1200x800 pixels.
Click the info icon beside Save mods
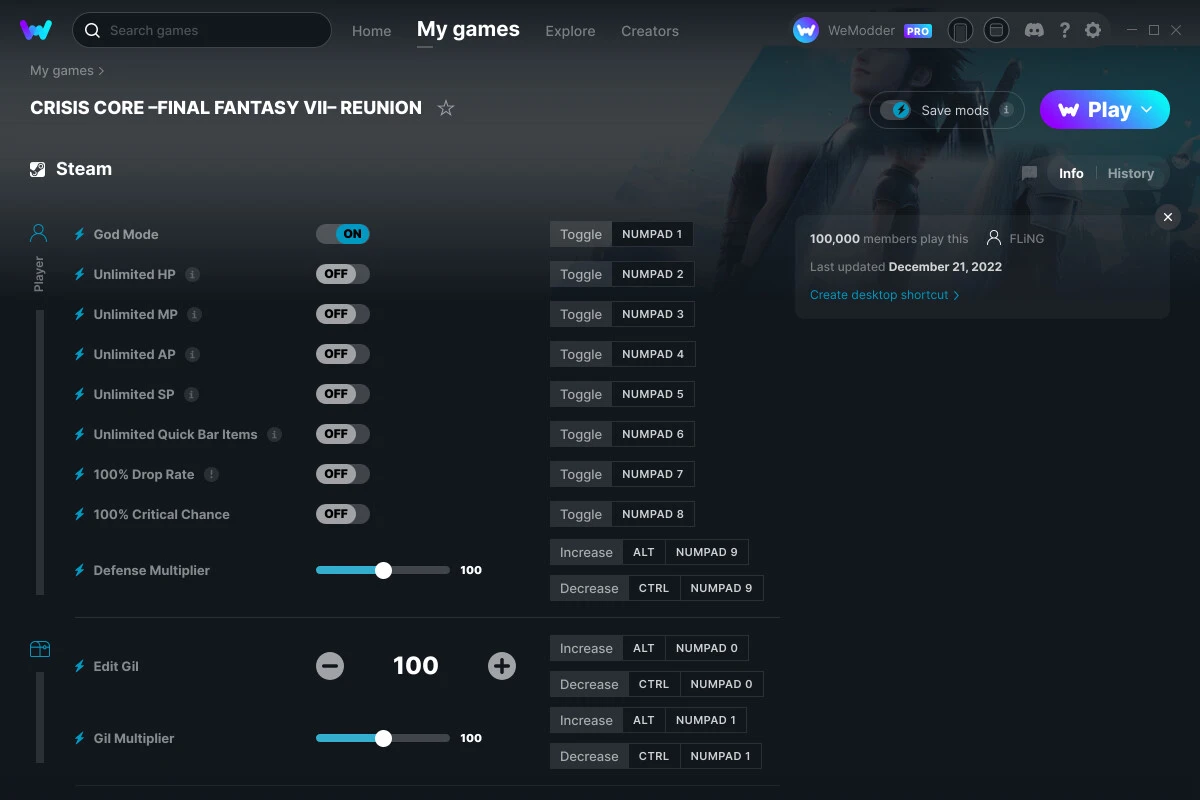click(x=1007, y=110)
